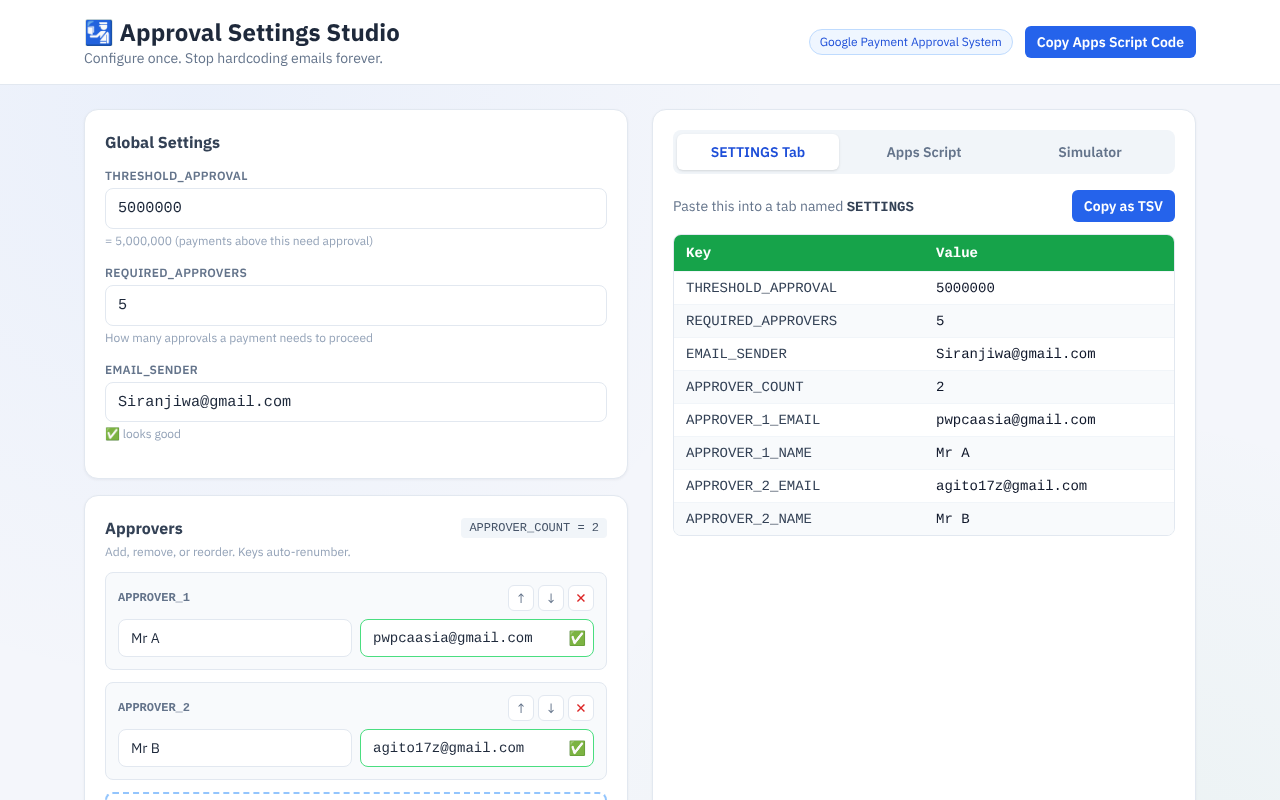The height and width of the screenshot is (800, 1280).
Task: Click green checkmark in agito17z email field
Action: point(577,748)
